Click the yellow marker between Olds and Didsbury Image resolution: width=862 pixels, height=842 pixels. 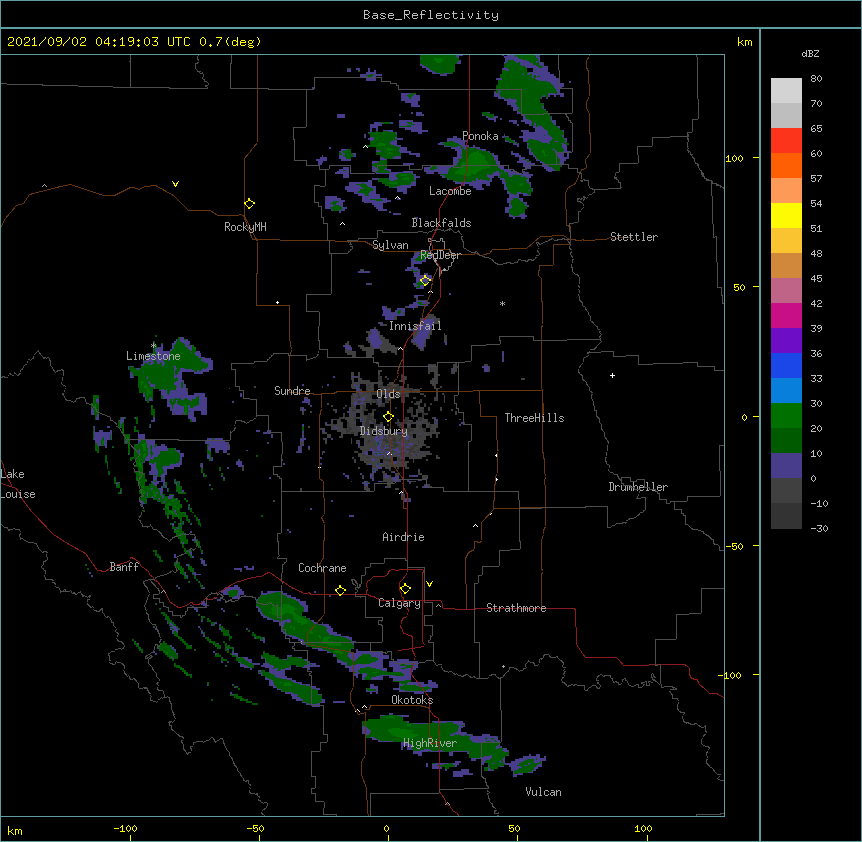(x=388, y=417)
